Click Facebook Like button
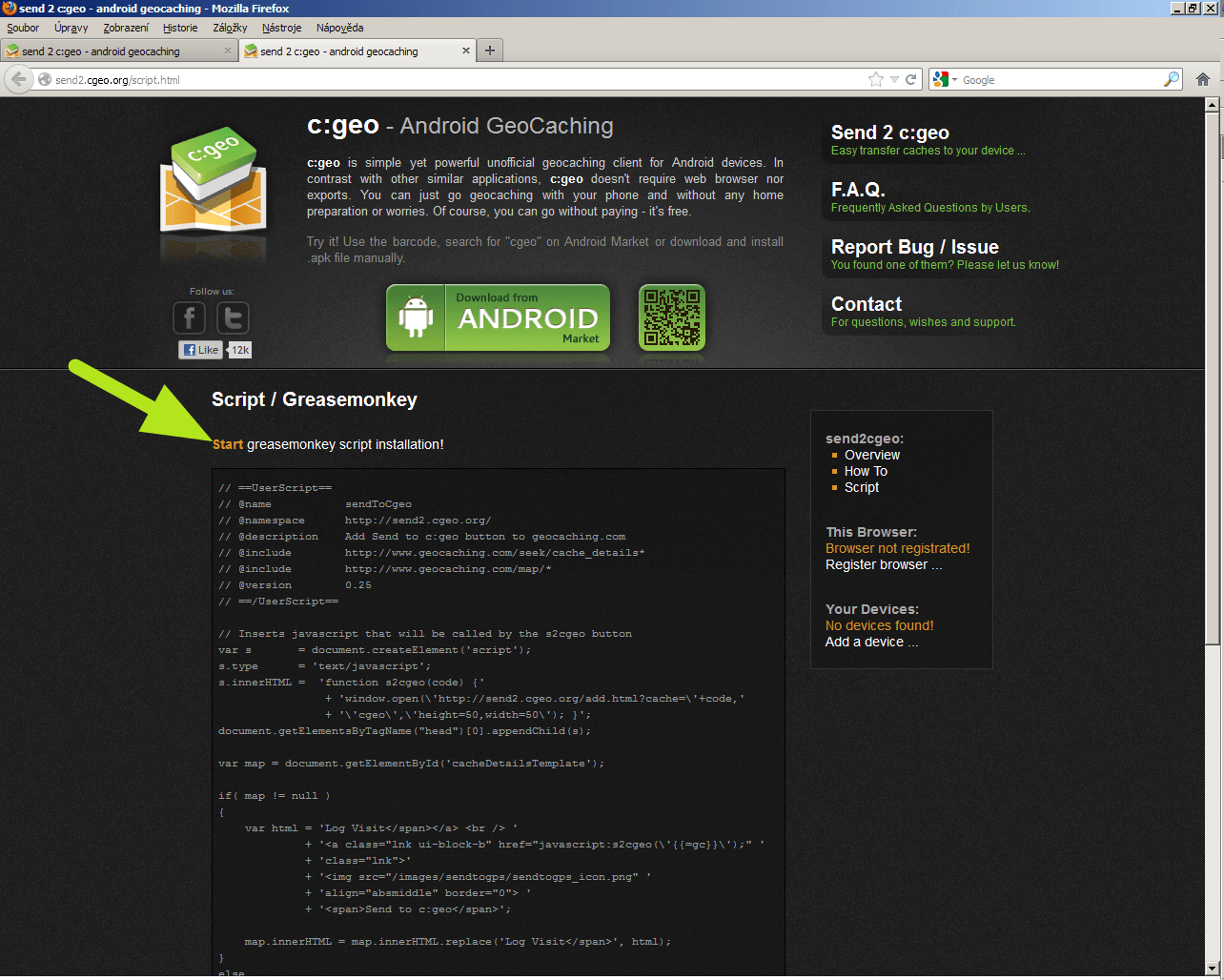 tap(200, 350)
